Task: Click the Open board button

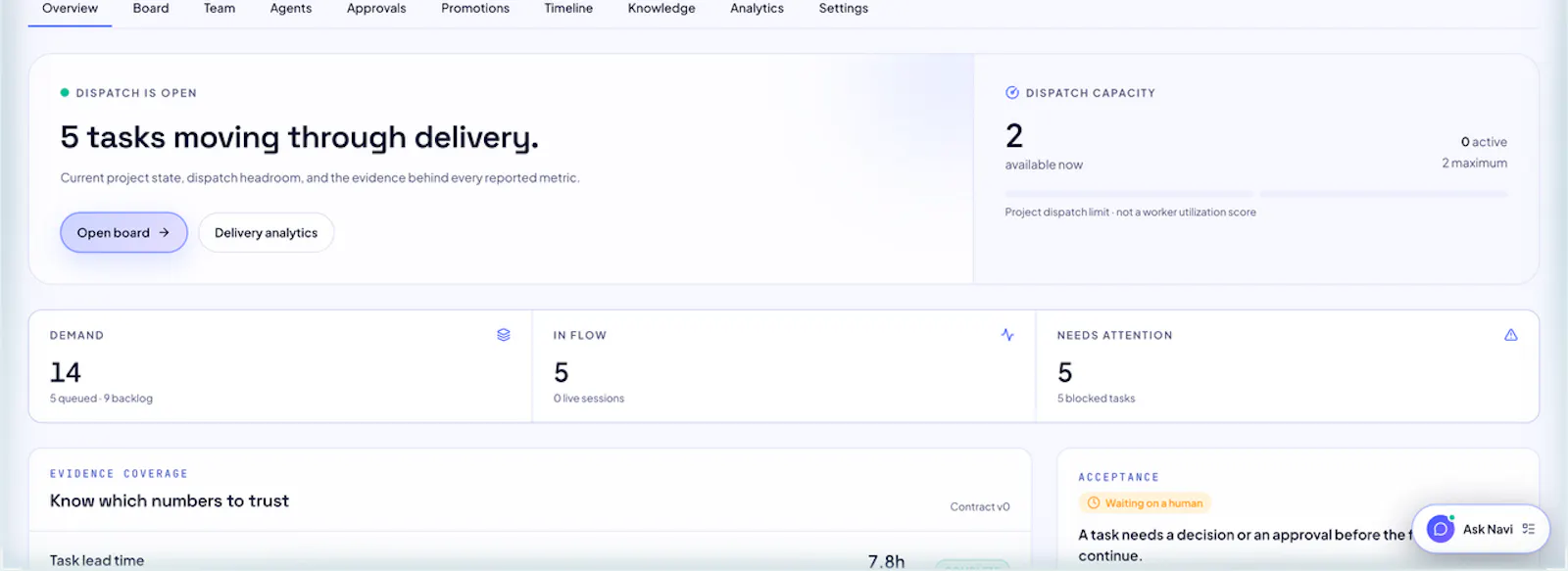Action: (x=123, y=232)
